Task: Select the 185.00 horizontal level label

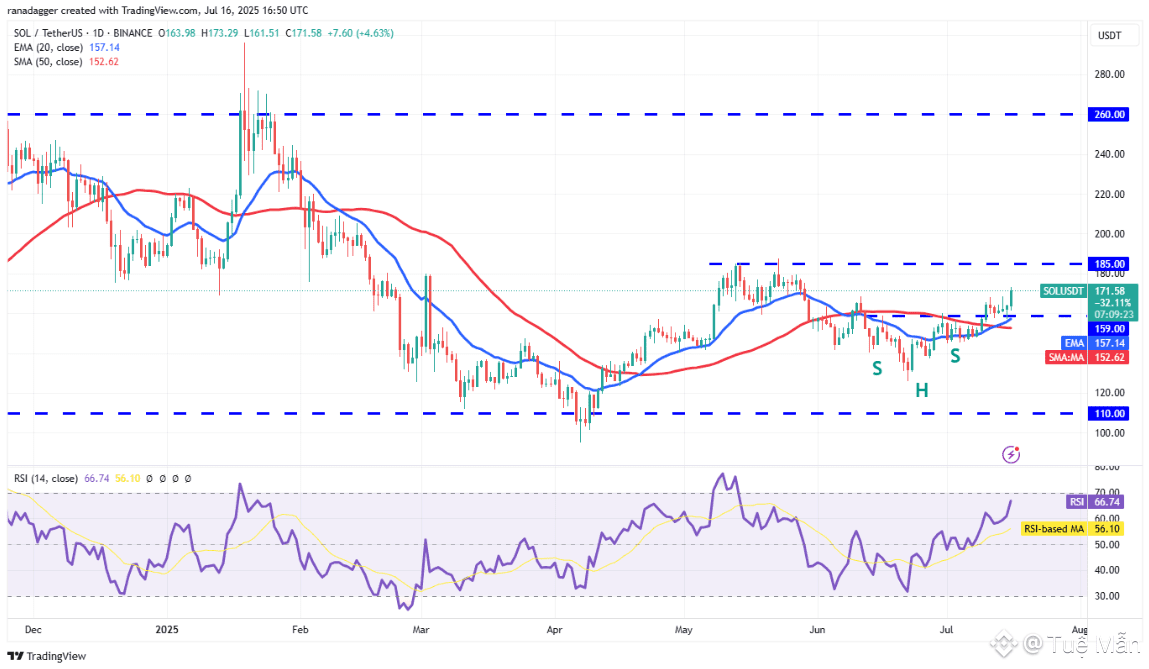Action: (1109, 264)
